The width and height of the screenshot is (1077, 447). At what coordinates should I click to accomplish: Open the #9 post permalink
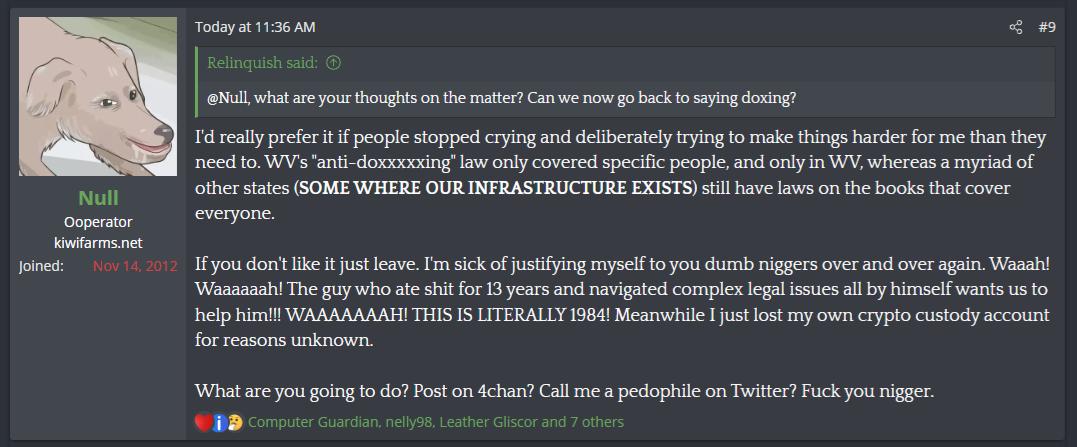[1046, 27]
